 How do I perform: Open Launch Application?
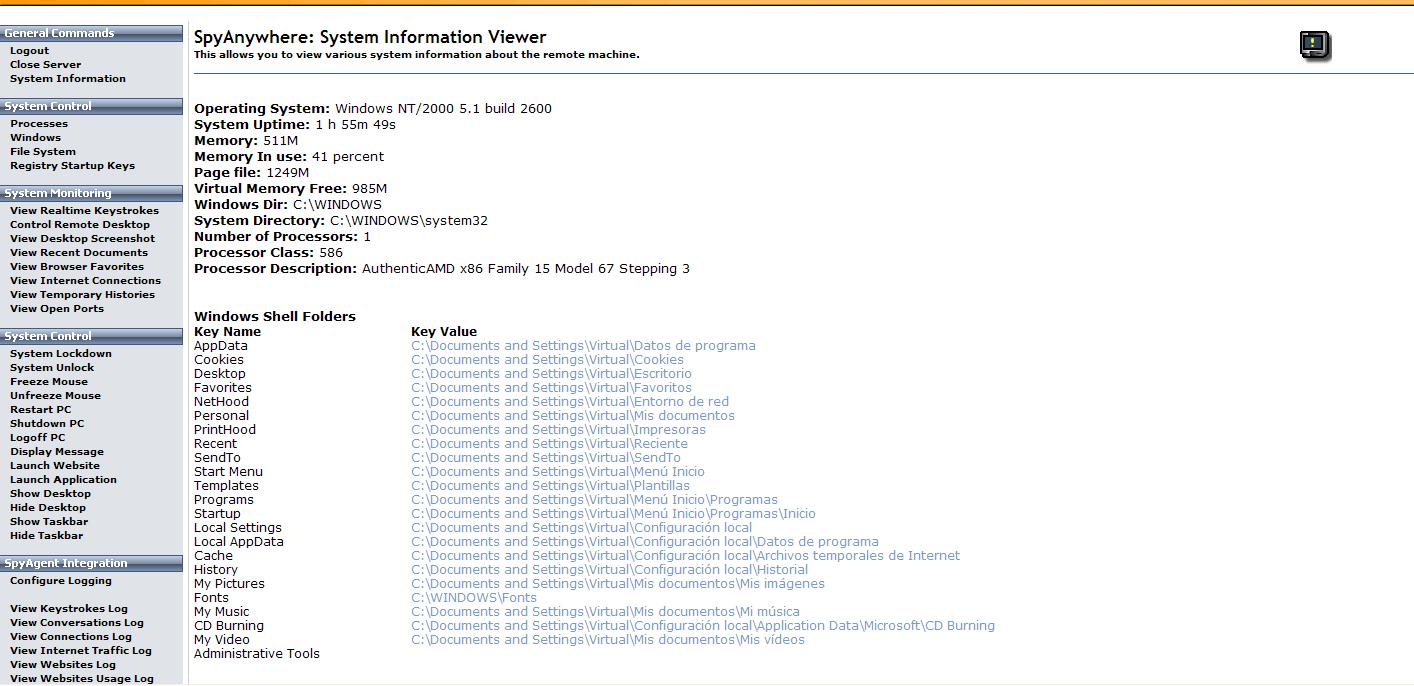pos(63,480)
